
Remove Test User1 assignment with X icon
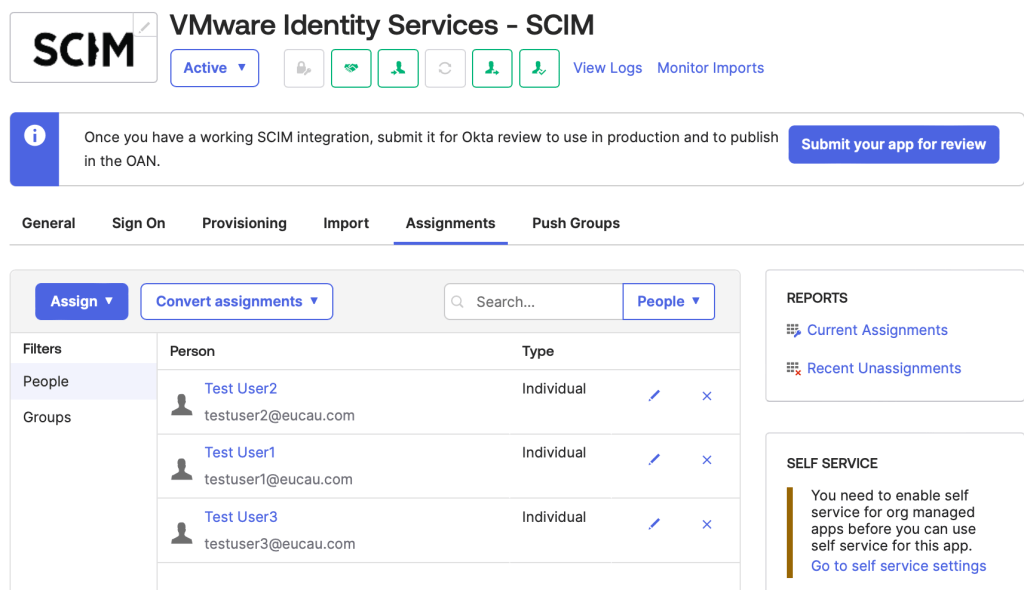[x=707, y=460]
